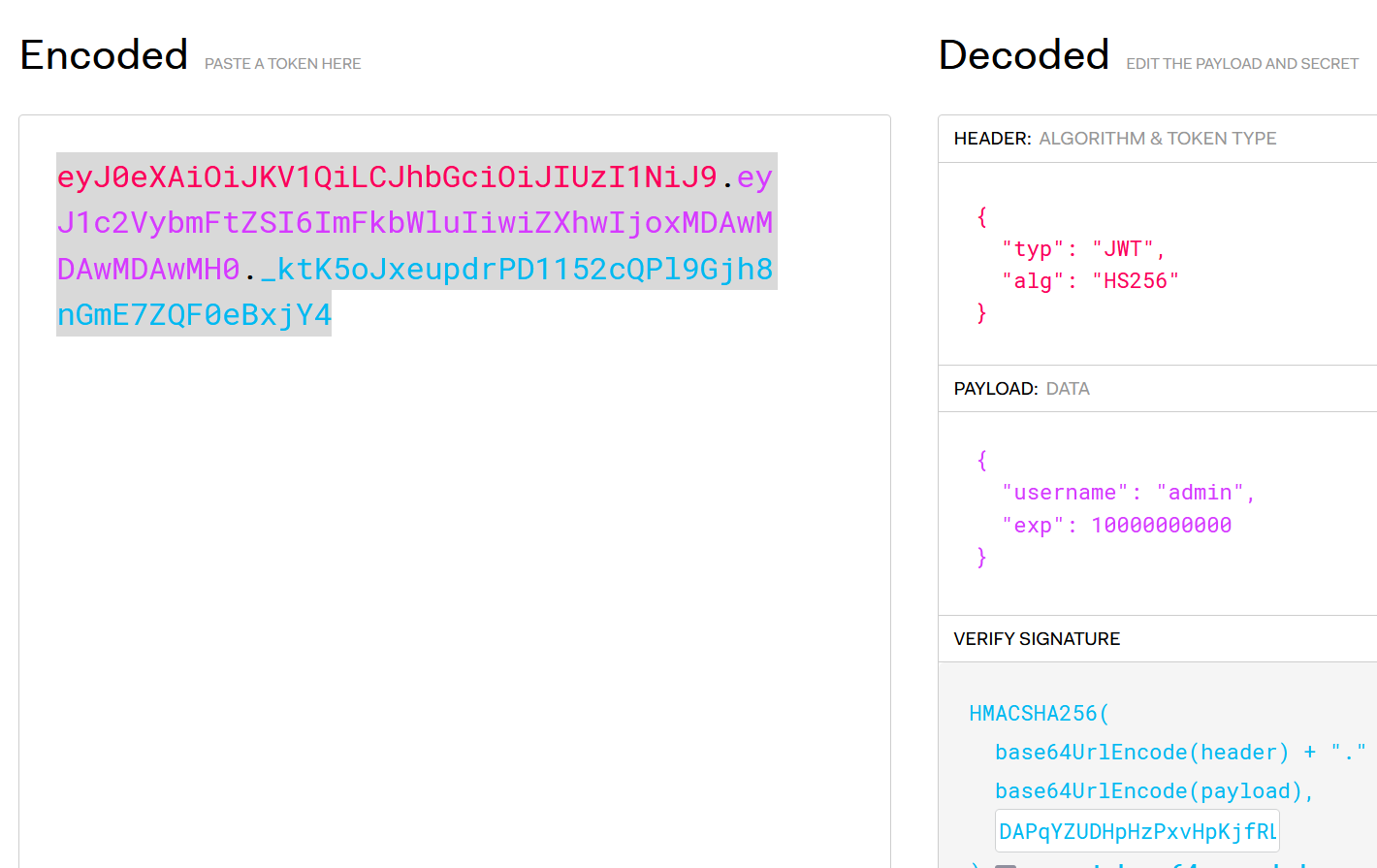Viewport: 1377px width, 868px height.
Task: Click the secret key input field
Action: pyautogui.click(x=1137, y=831)
